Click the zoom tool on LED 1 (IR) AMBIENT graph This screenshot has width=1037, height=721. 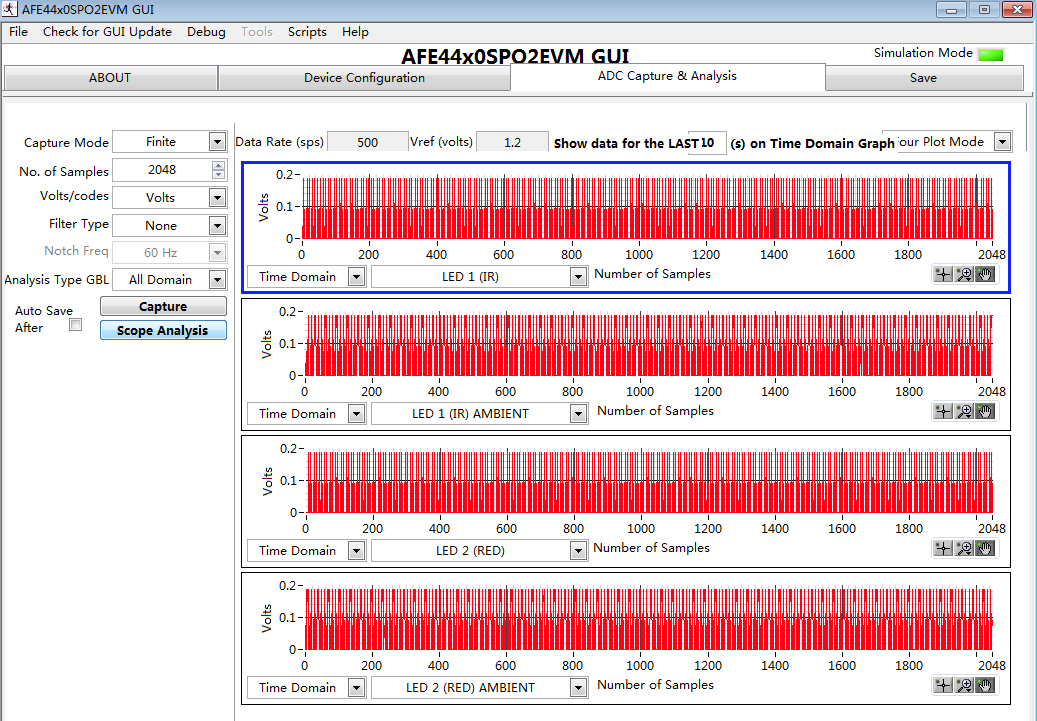(x=964, y=411)
